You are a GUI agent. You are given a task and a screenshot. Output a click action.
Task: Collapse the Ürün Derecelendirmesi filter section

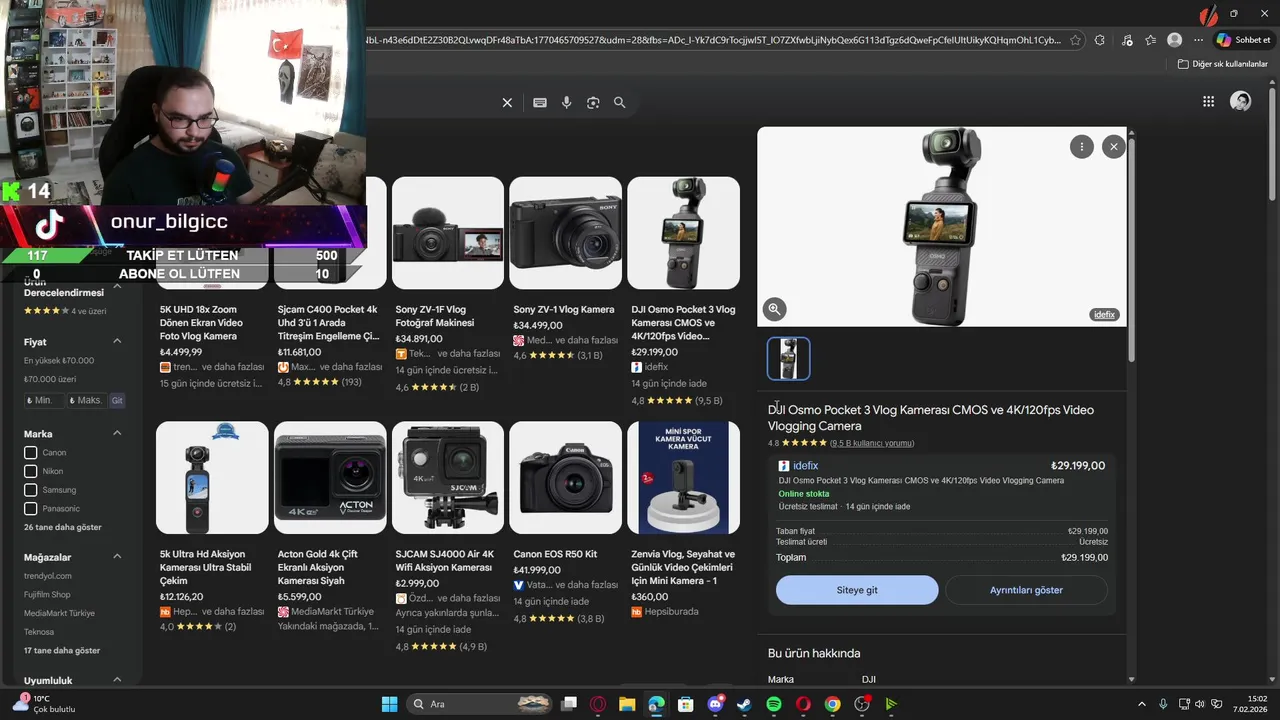pos(117,286)
